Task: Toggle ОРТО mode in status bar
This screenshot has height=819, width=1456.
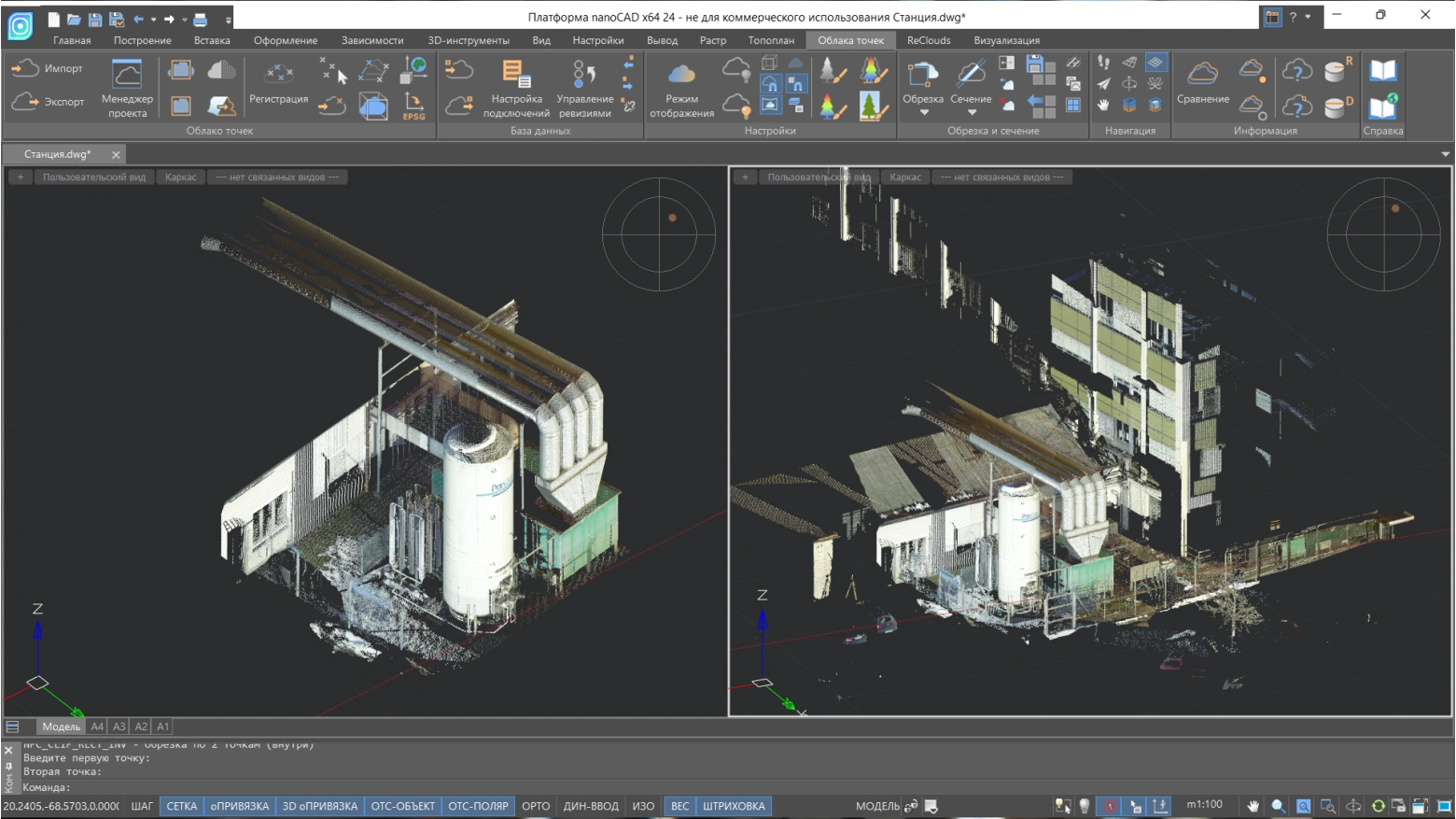Action: (536, 806)
